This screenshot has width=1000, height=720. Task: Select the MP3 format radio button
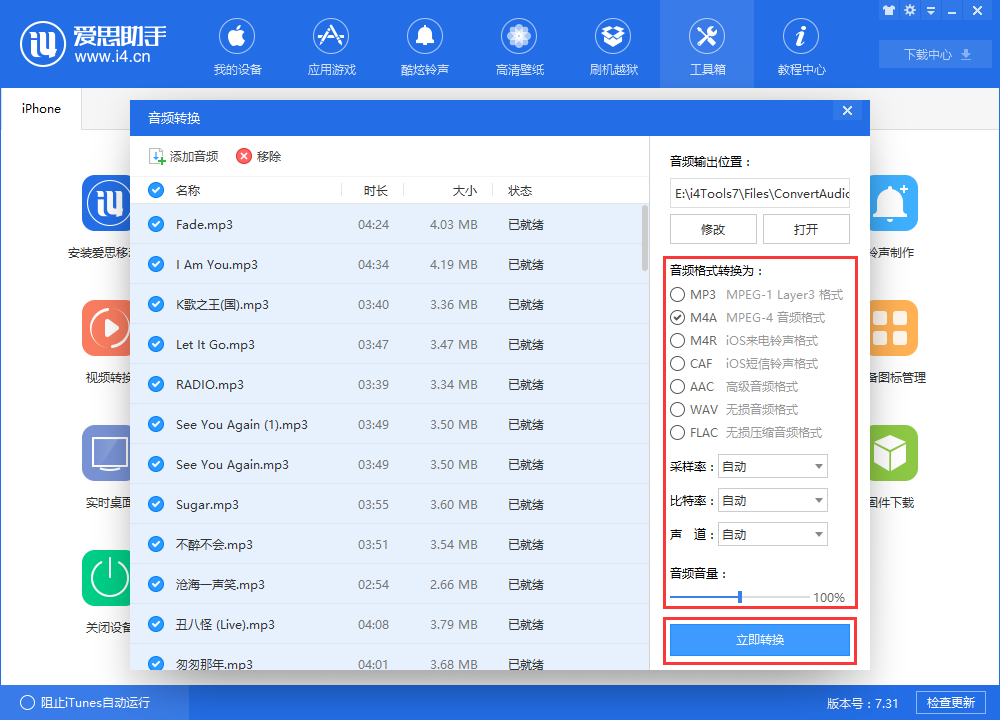click(x=678, y=295)
